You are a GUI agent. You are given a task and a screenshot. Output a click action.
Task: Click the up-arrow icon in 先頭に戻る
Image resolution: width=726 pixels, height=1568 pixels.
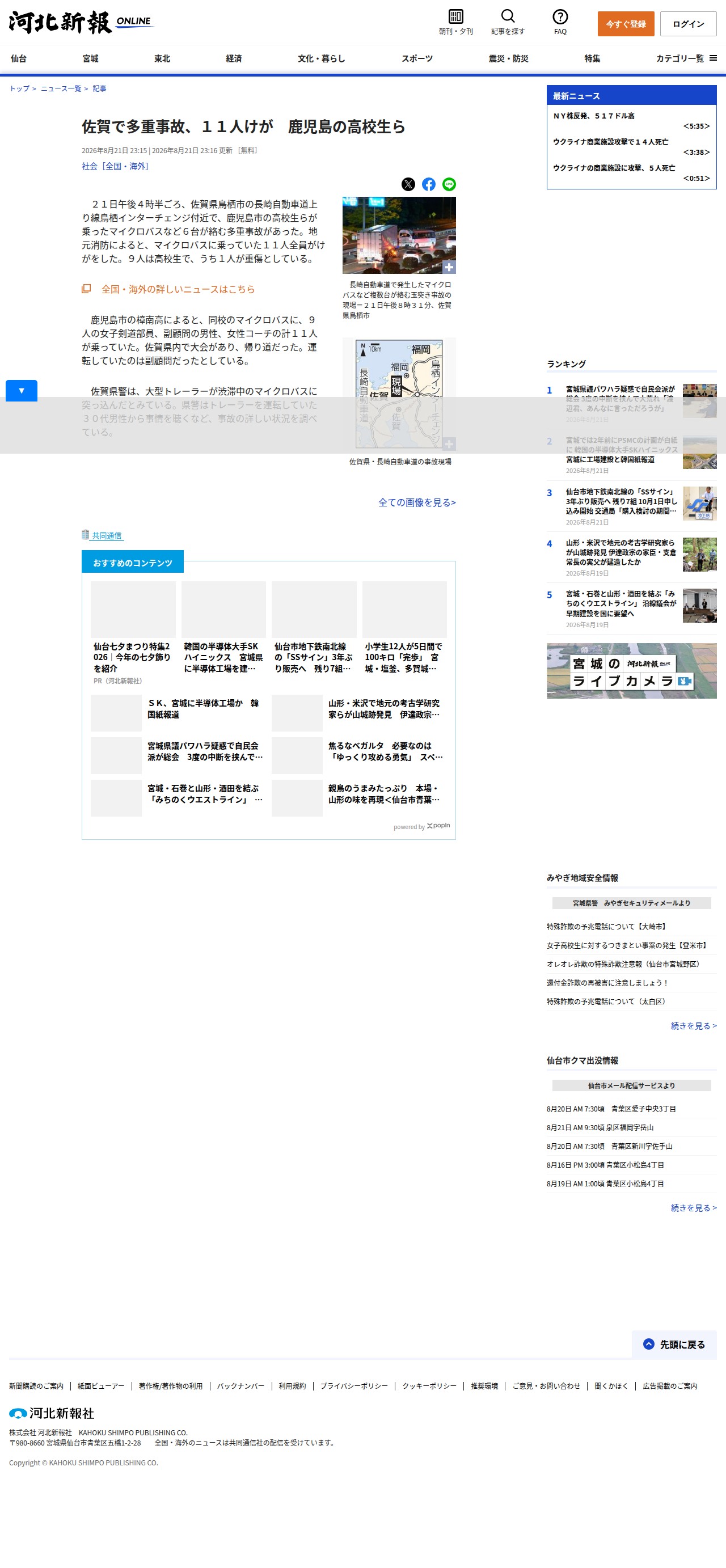click(649, 1344)
